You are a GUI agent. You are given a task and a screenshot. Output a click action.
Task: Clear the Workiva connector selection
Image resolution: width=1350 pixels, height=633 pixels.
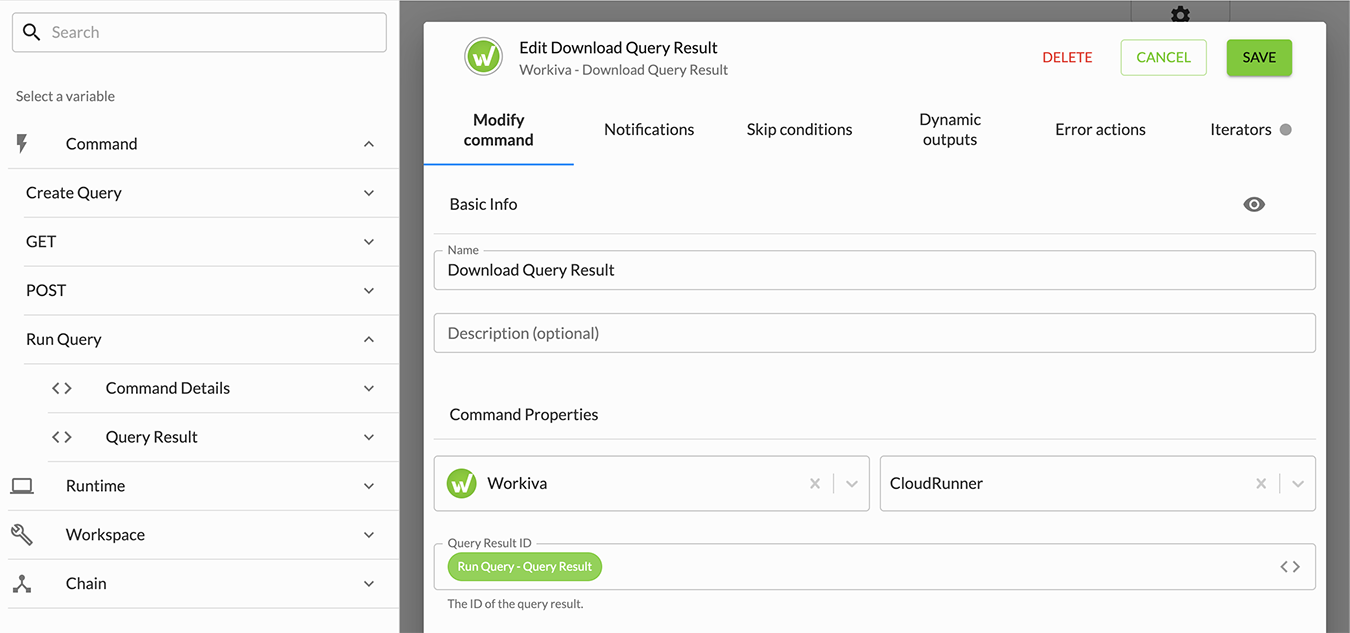pyautogui.click(x=815, y=484)
